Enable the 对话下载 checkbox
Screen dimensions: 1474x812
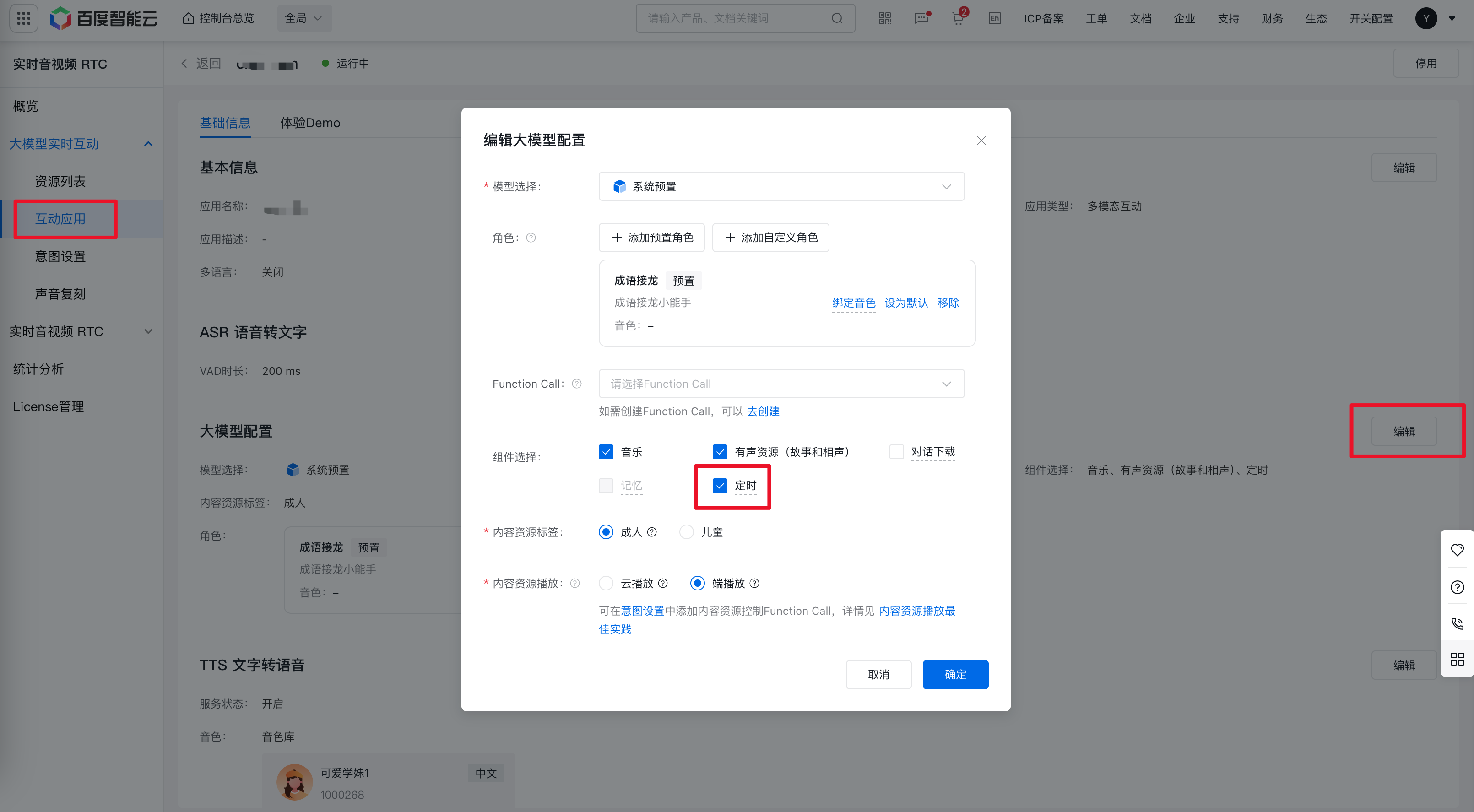click(897, 452)
